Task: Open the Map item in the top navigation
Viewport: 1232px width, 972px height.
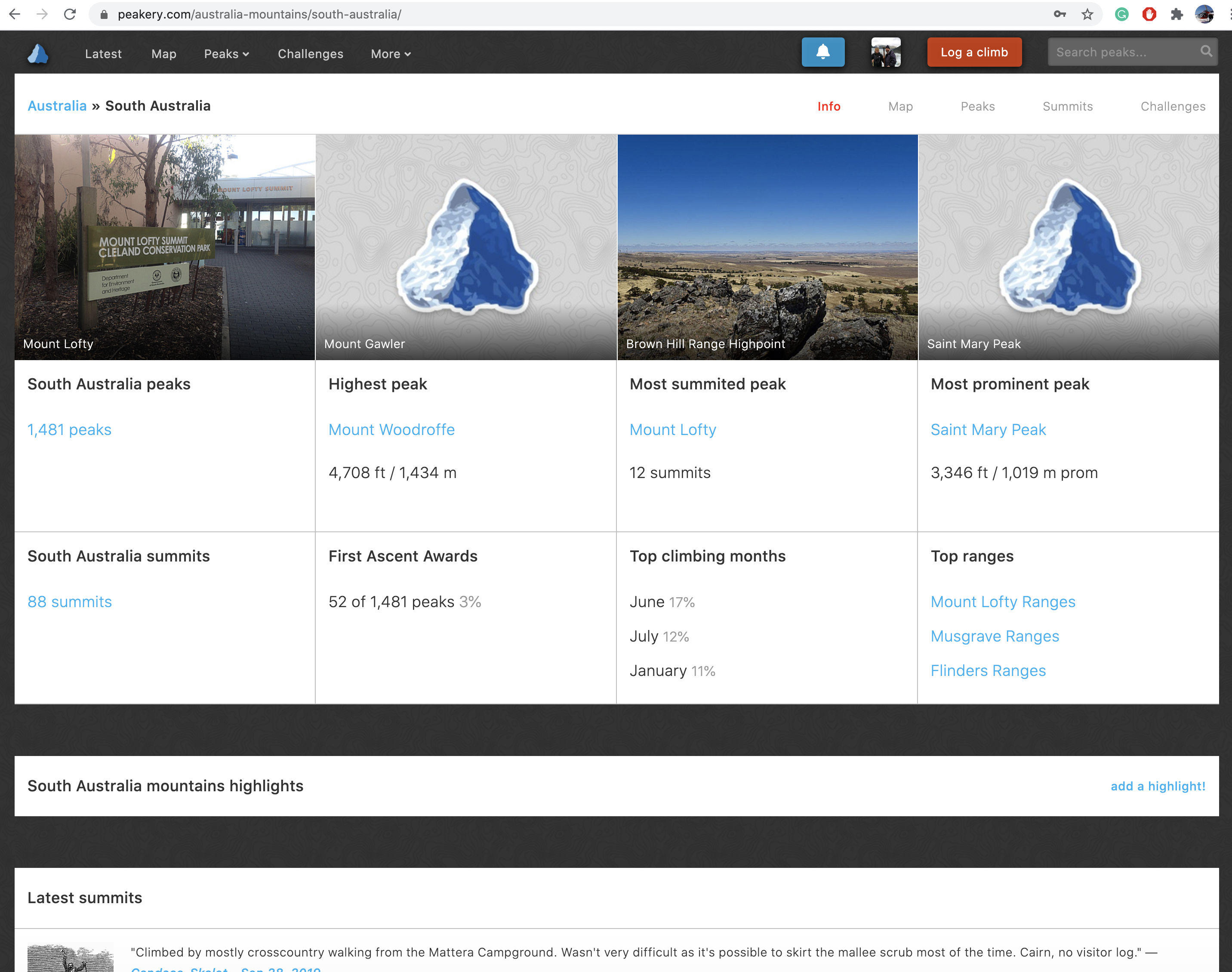Action: click(164, 54)
